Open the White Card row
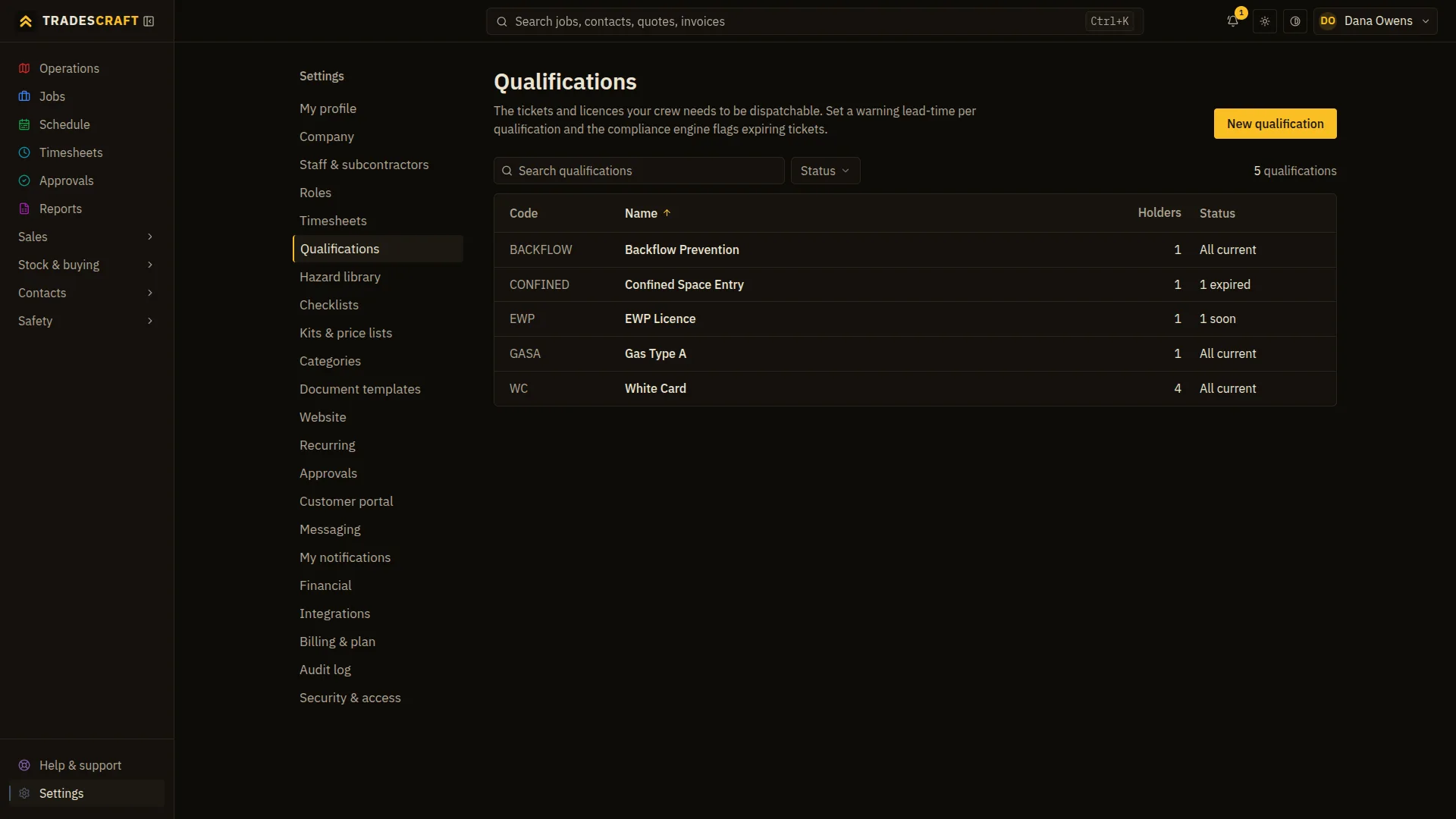This screenshot has height=819, width=1456. [x=915, y=388]
